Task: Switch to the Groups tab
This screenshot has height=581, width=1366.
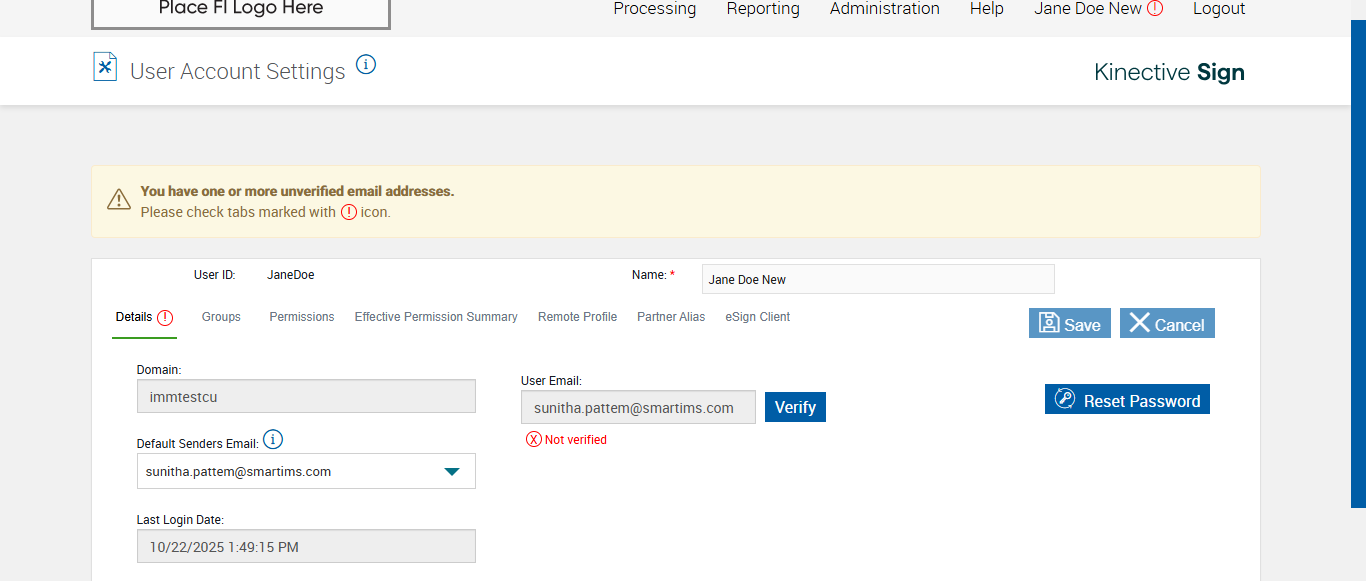Action: [221, 317]
